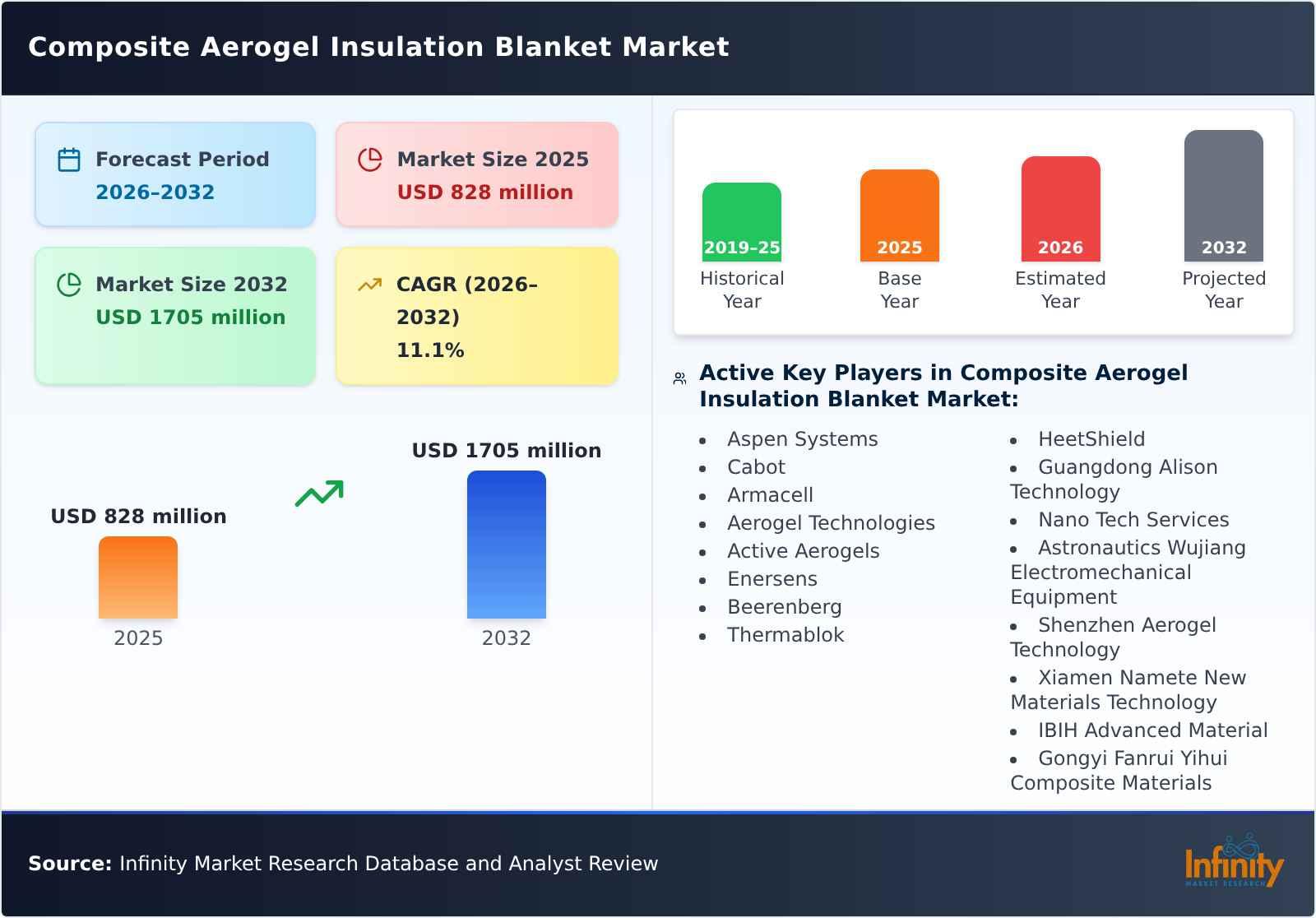Click the gray 2032 Projected Year bar
Viewport: 1316px width, 918px height.
tap(1223, 197)
